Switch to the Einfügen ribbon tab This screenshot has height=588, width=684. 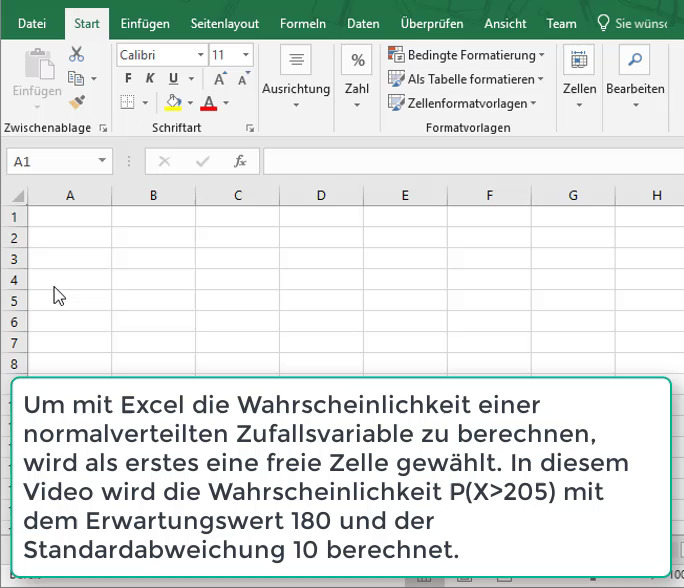[x=145, y=24]
